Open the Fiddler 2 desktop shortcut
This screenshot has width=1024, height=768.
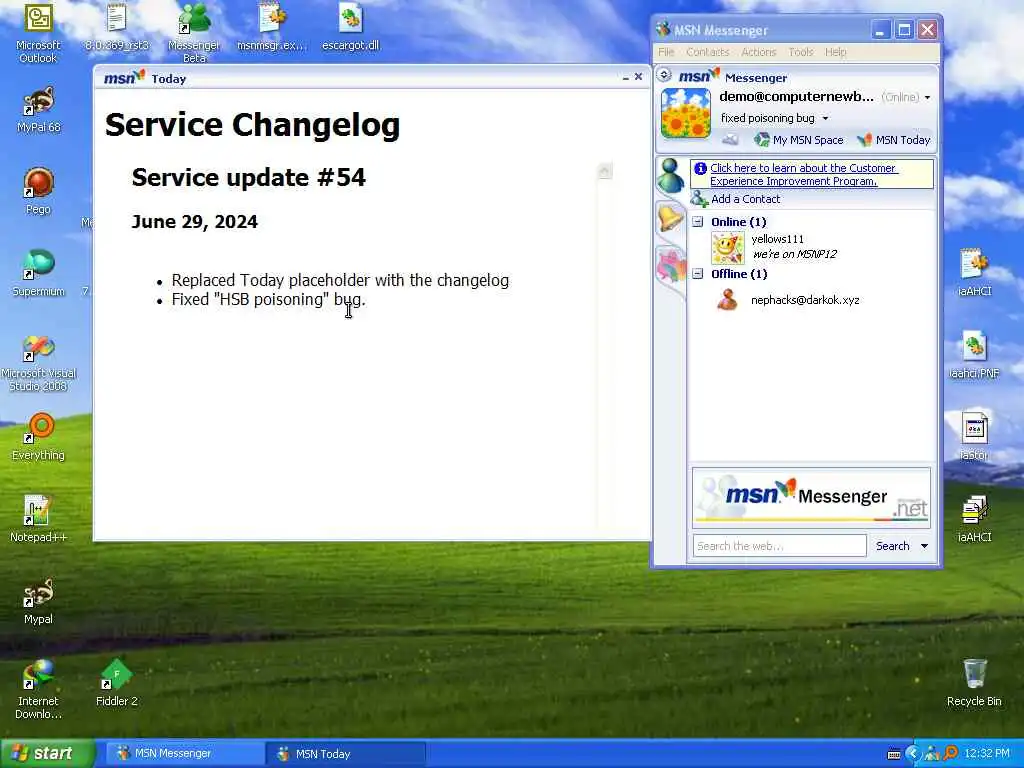(117, 684)
